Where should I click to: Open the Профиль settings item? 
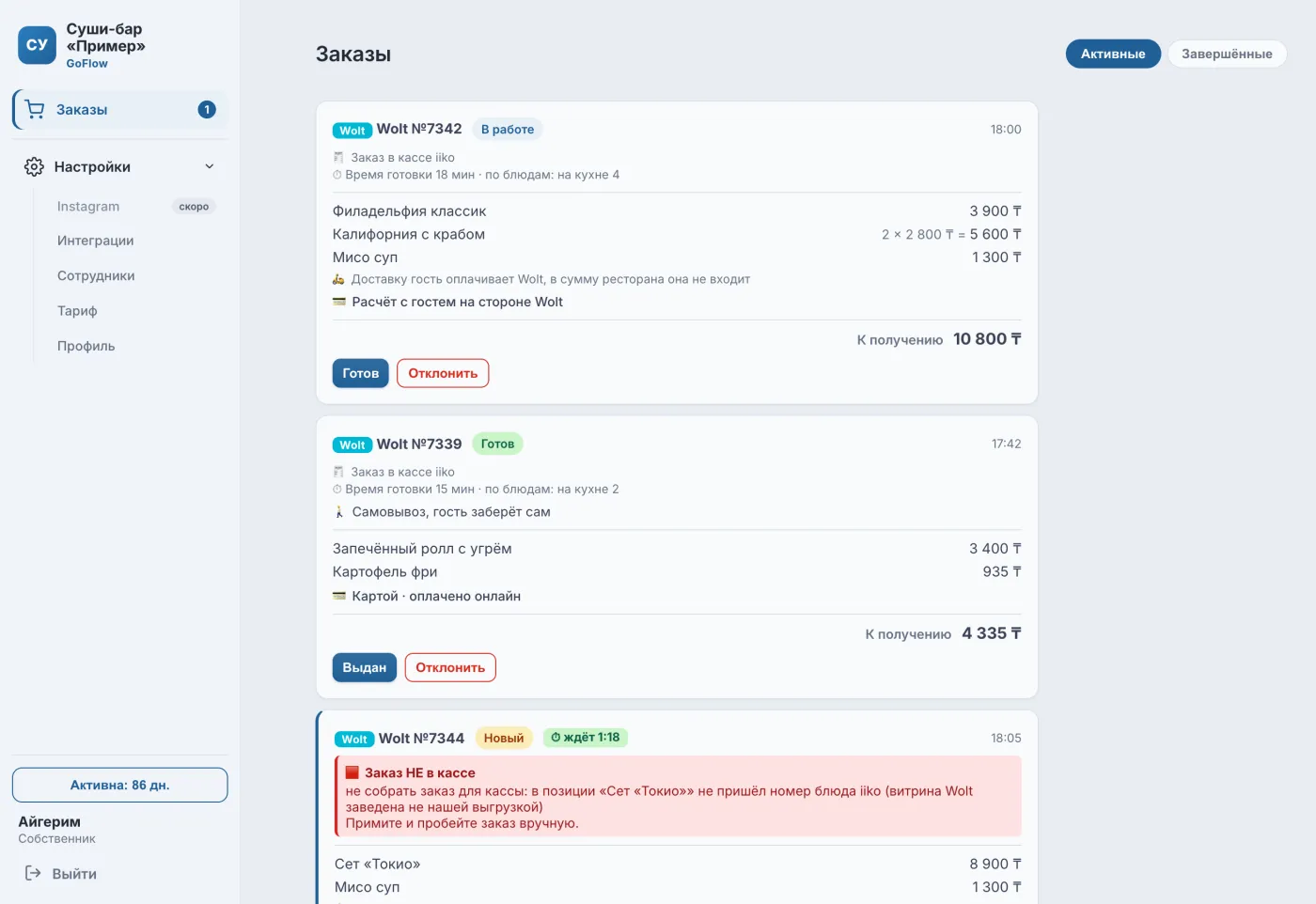[136, 346]
